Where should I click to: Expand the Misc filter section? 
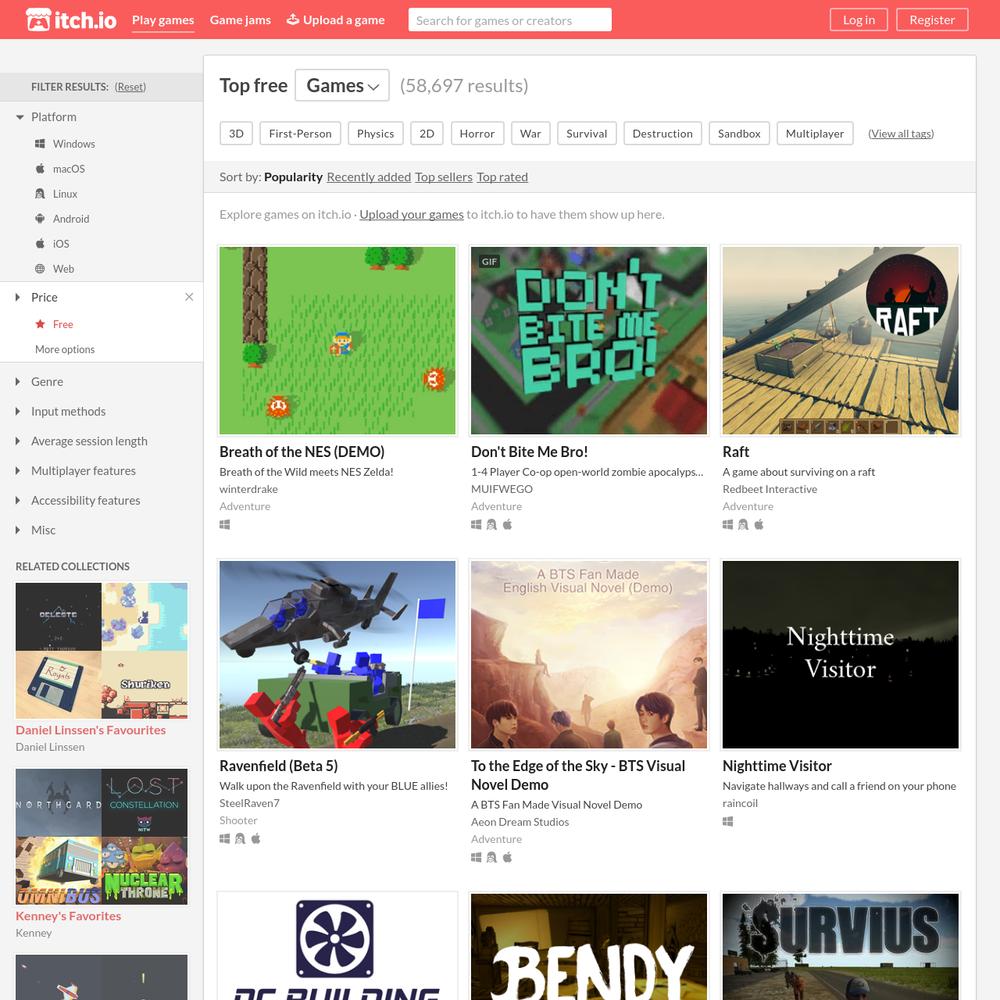17,530
